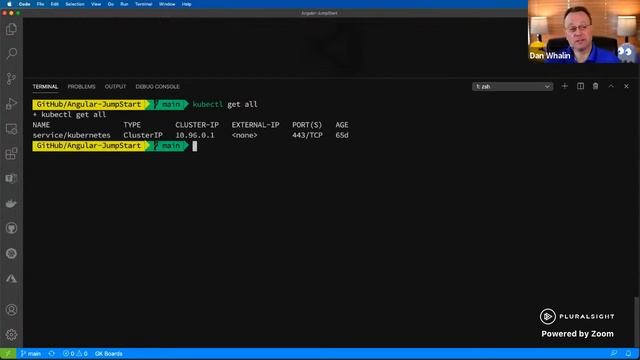
Task: Click the terminal vertical scrollbar
Action: (637, 322)
